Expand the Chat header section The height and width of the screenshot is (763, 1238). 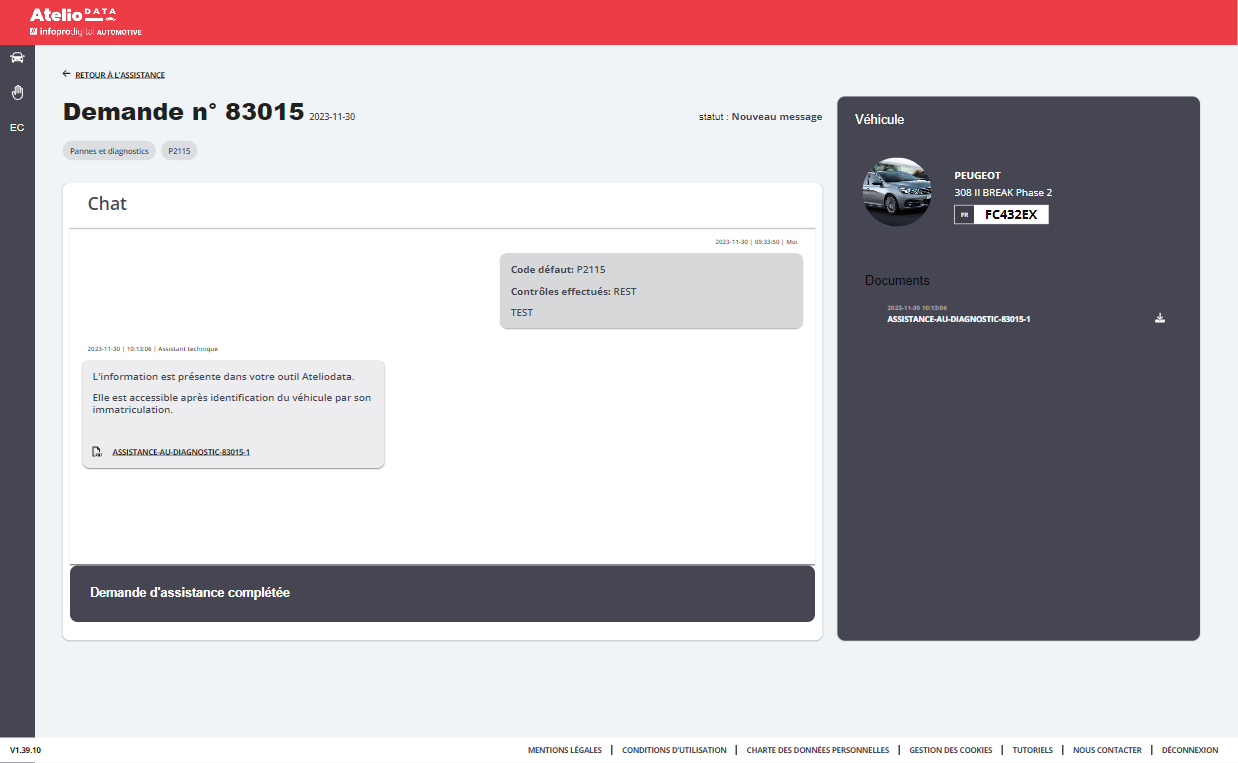click(108, 203)
